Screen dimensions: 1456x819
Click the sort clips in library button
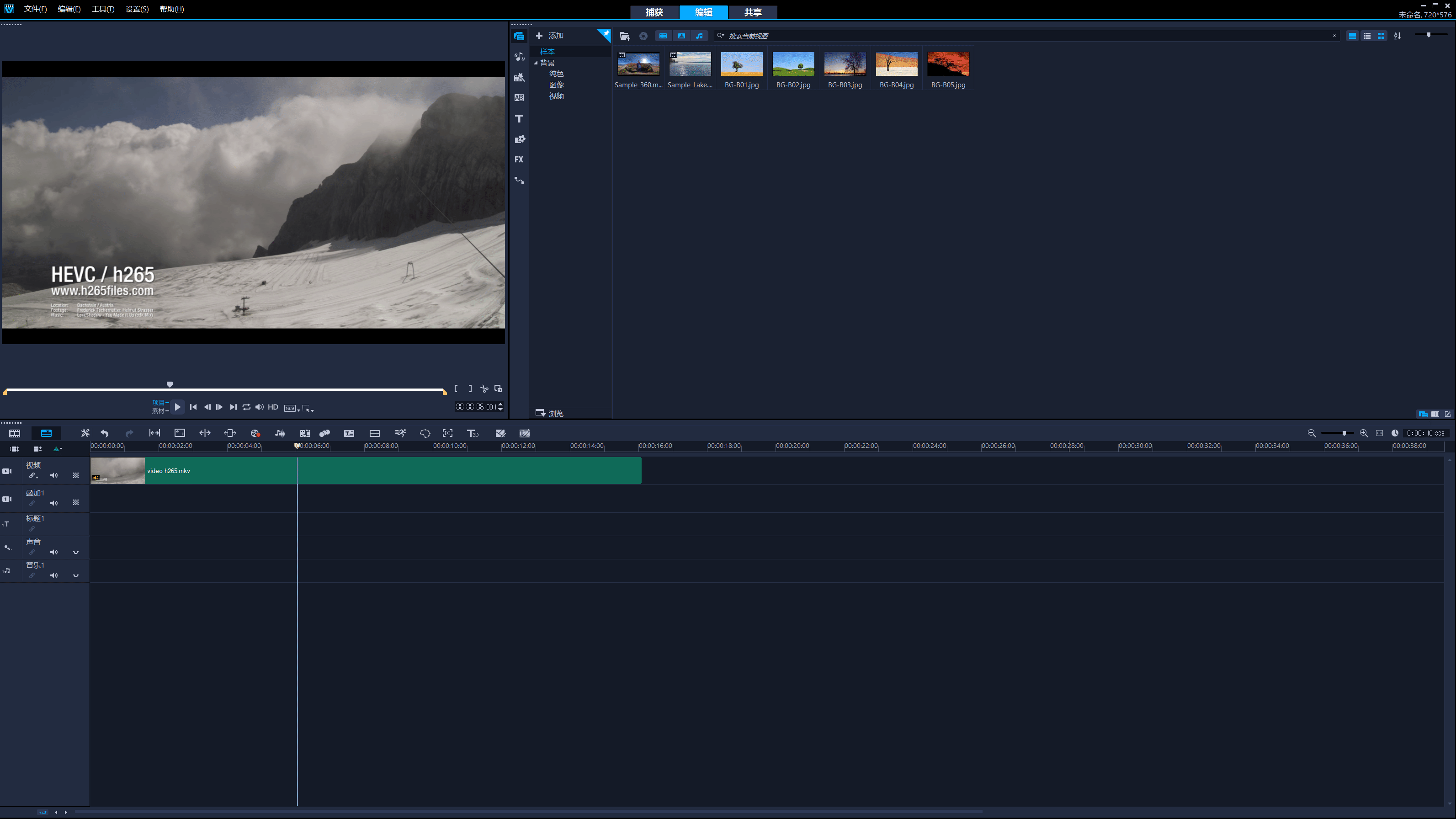1397,36
